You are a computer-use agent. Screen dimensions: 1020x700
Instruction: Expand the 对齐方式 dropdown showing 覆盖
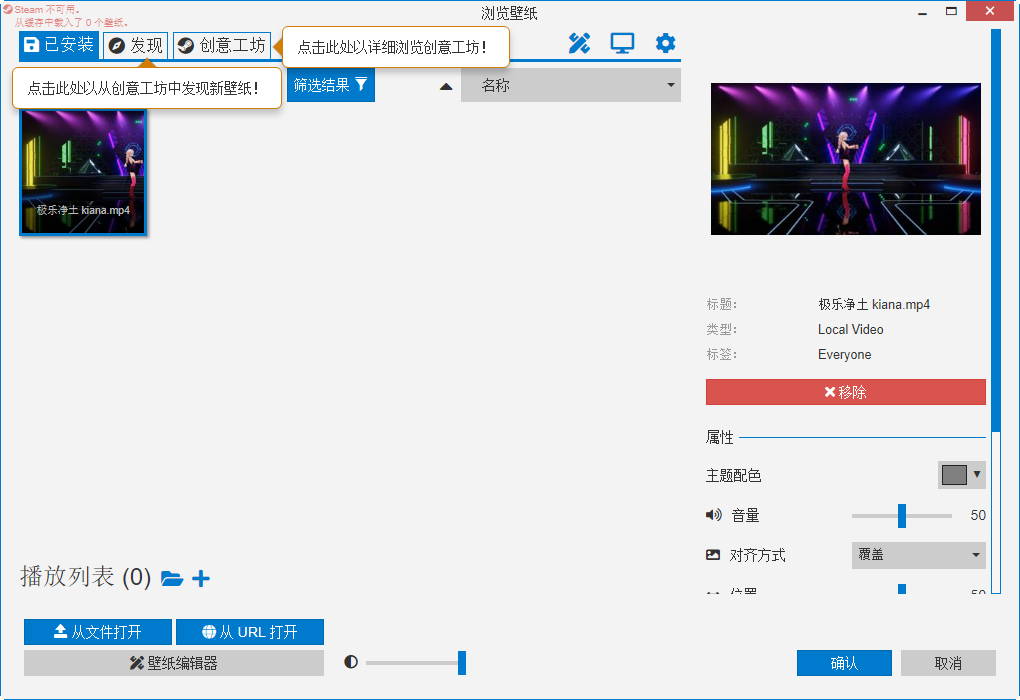point(919,555)
